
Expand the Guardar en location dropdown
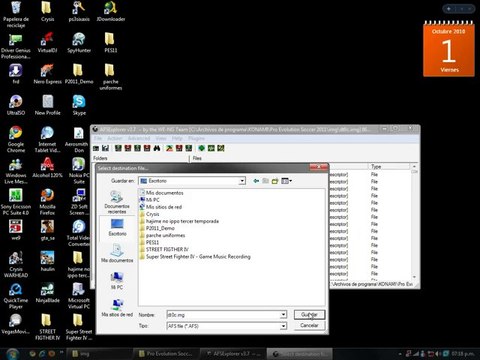click(x=242, y=181)
